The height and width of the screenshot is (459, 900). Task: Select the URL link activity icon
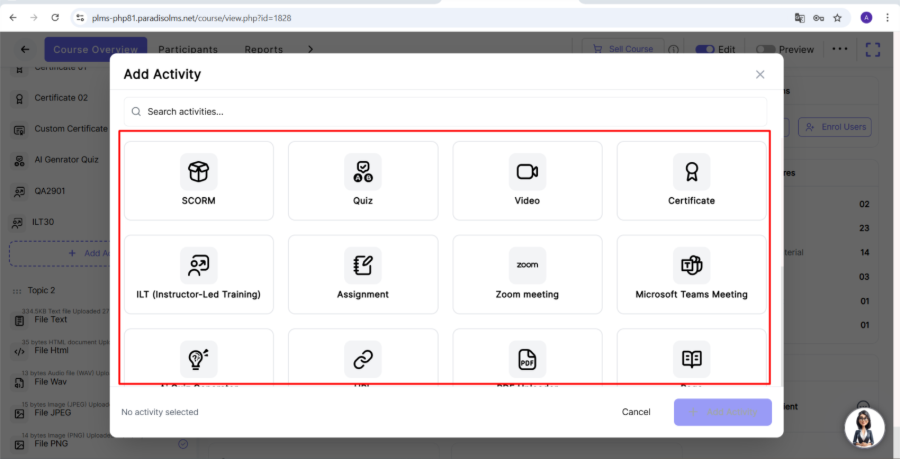(363, 358)
